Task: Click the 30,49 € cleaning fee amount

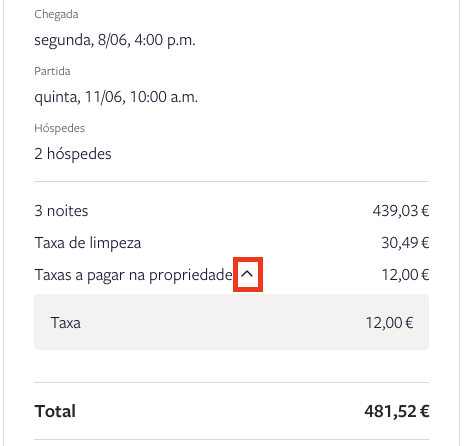Action: point(405,243)
